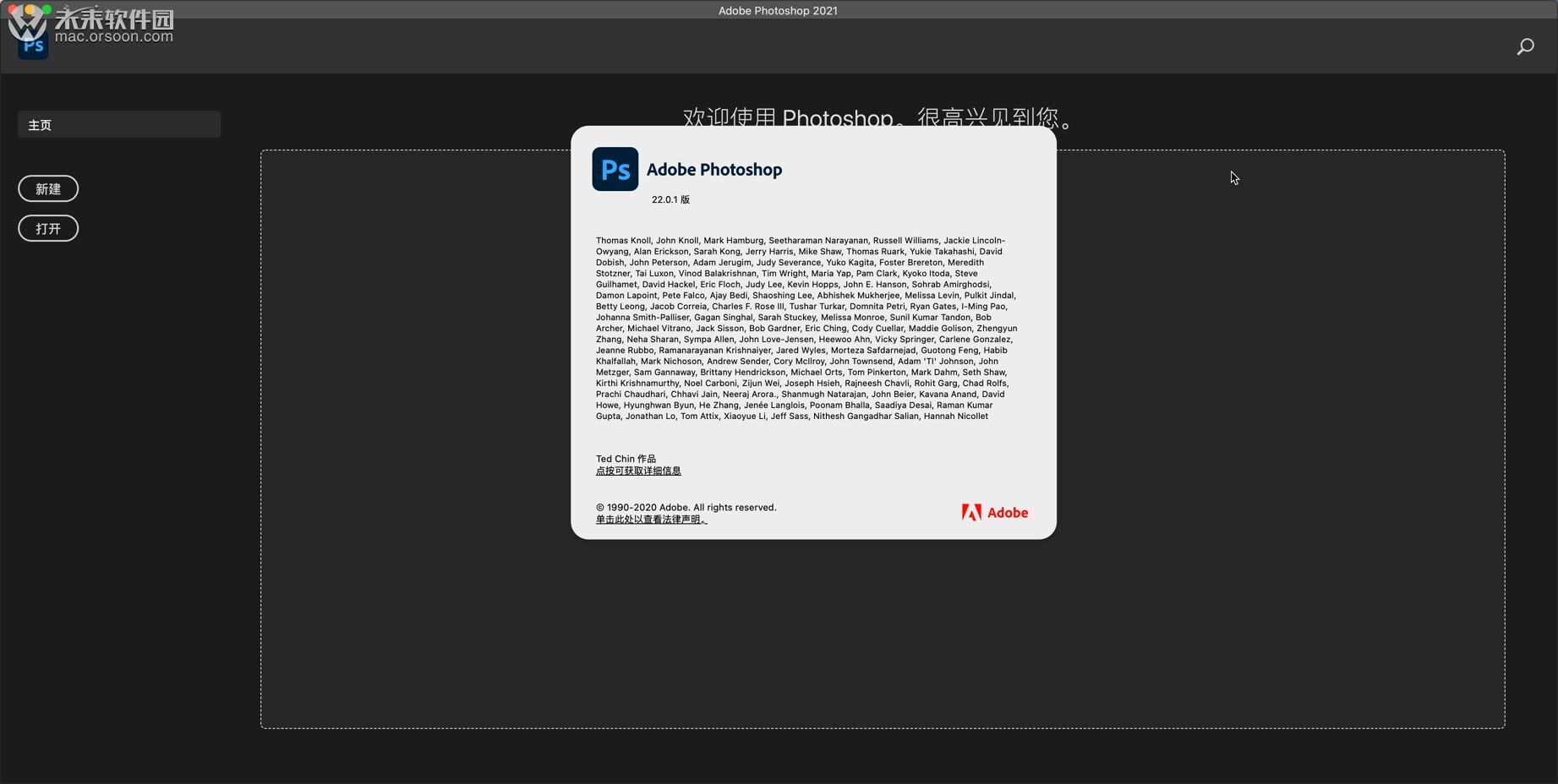Click the red Adobe logo in the dialog
The width and height of the screenshot is (1558, 784).
point(994,513)
